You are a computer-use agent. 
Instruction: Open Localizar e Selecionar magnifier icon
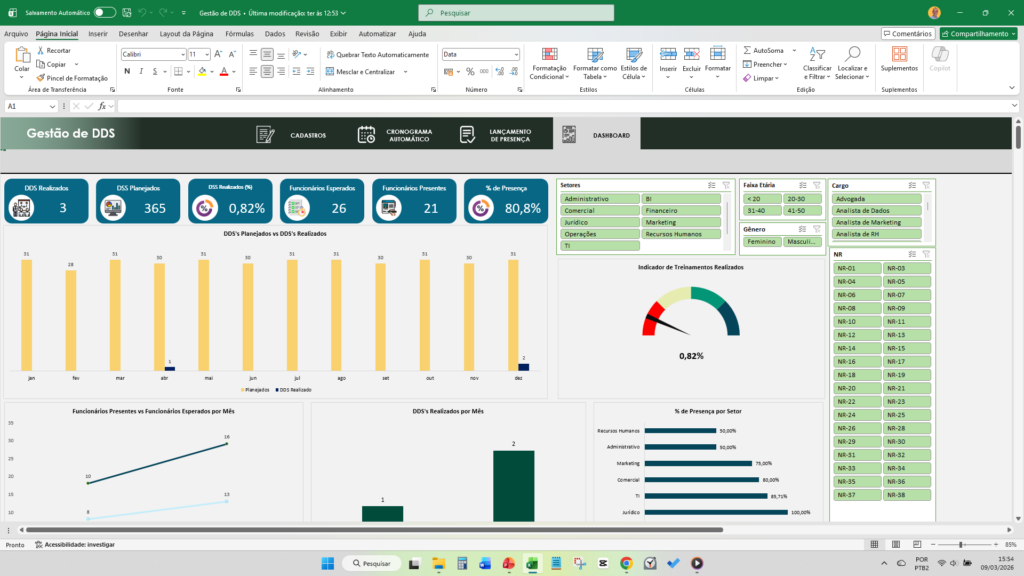852,54
